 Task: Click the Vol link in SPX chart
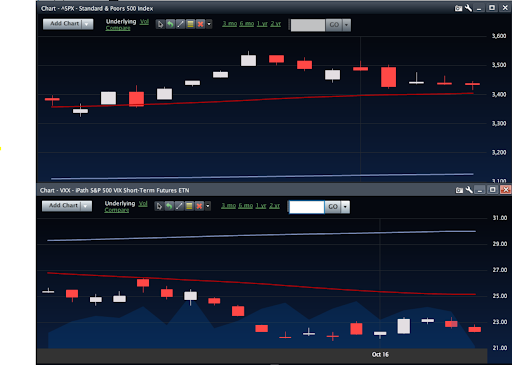point(144,22)
